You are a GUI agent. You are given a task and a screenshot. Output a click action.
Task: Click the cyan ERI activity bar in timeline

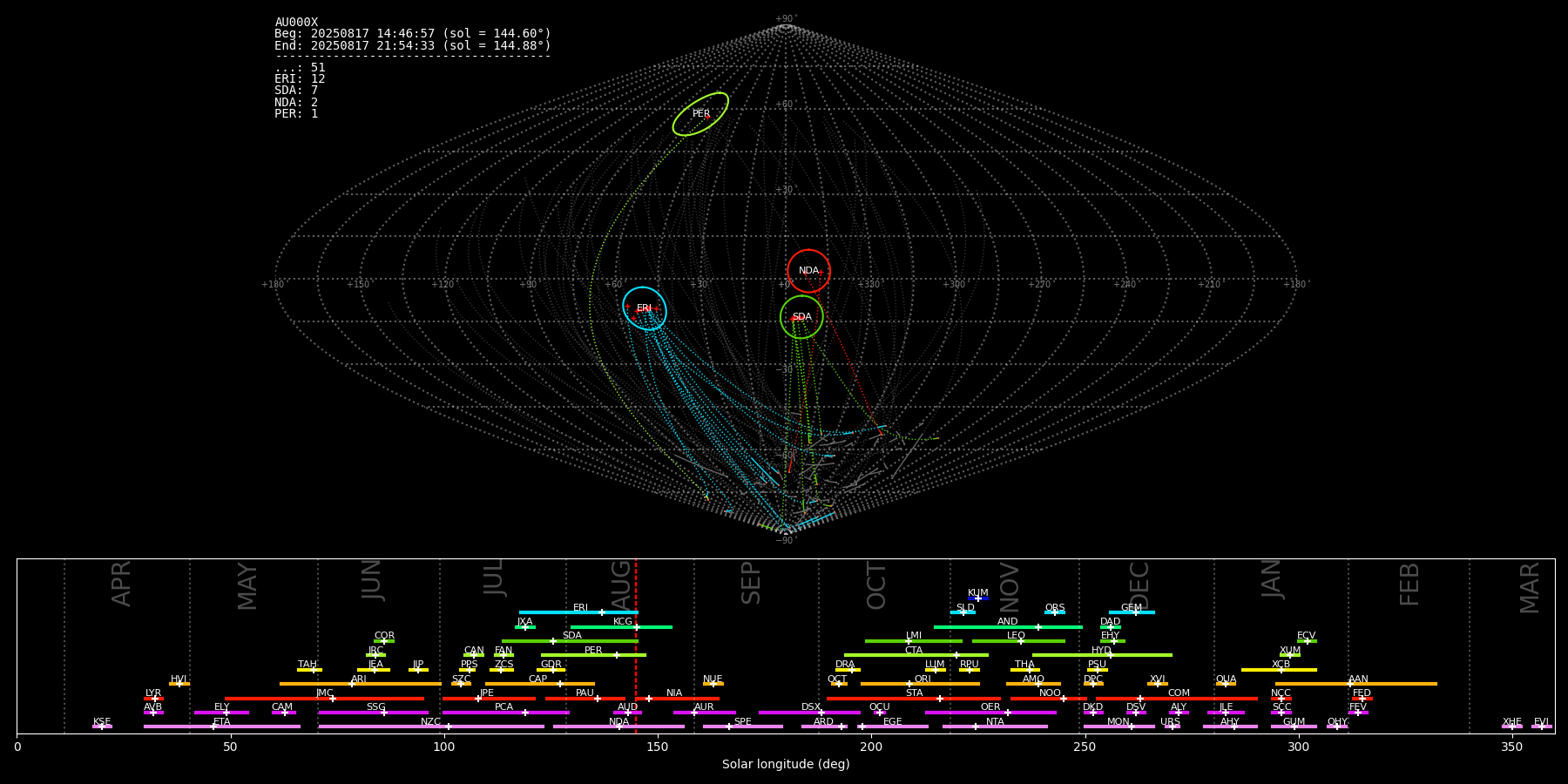[578, 612]
